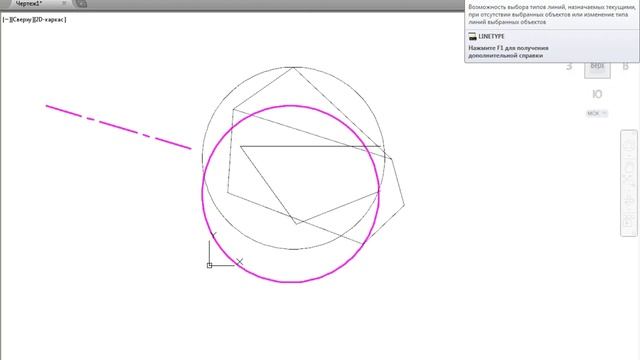Open the steering wheel in navigation bar
This screenshot has width=640, height=360.
(629, 144)
